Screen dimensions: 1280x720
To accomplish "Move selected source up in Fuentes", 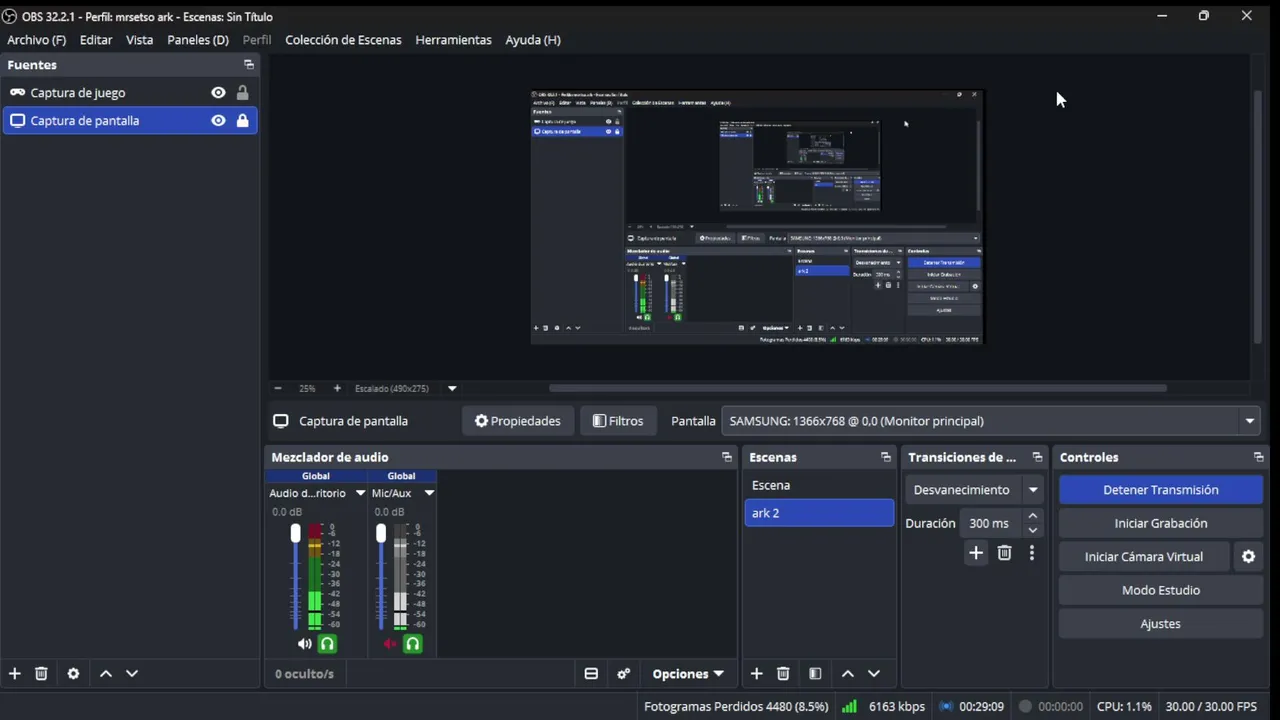I will click(106, 674).
